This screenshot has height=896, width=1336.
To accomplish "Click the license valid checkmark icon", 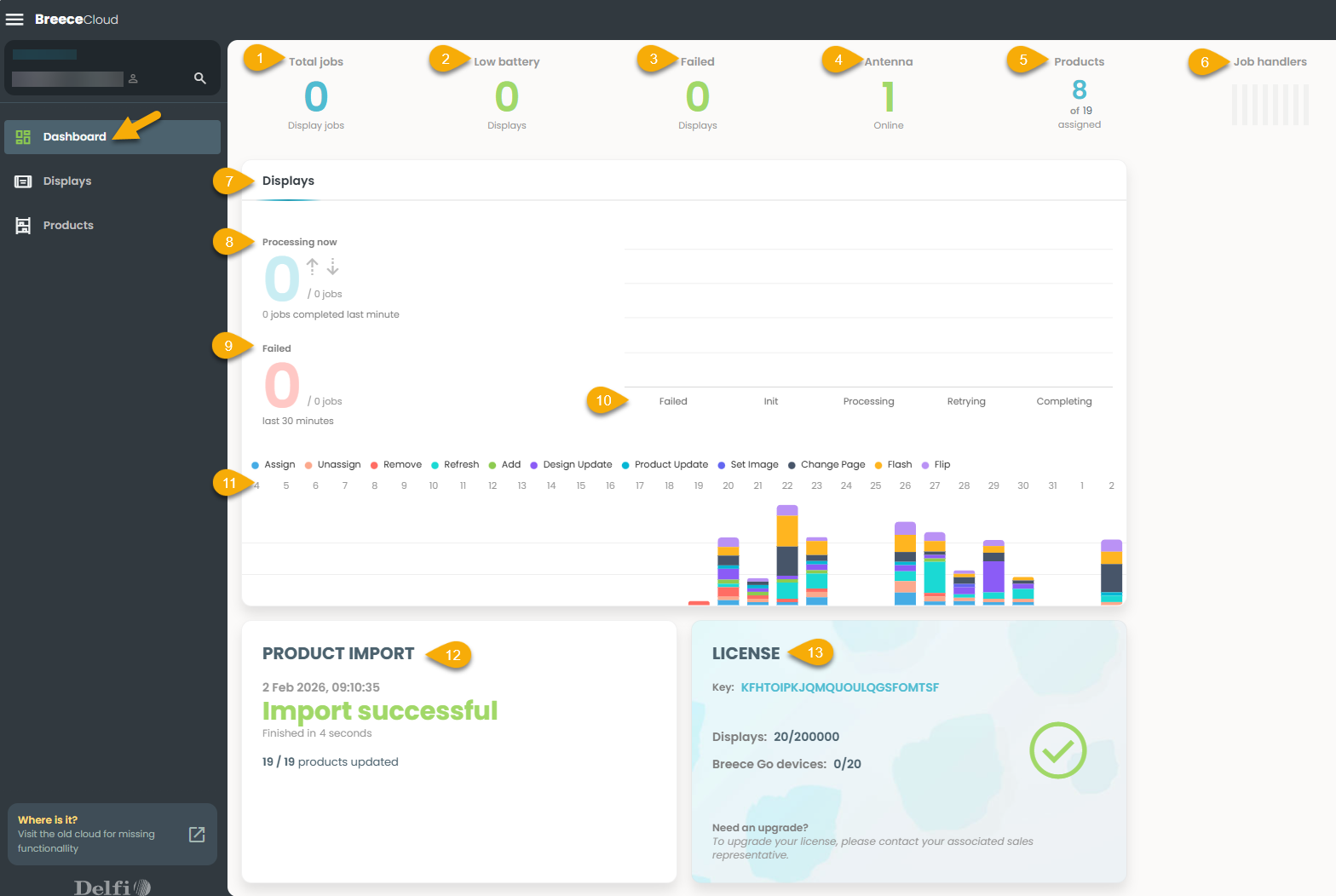I will click(1057, 750).
